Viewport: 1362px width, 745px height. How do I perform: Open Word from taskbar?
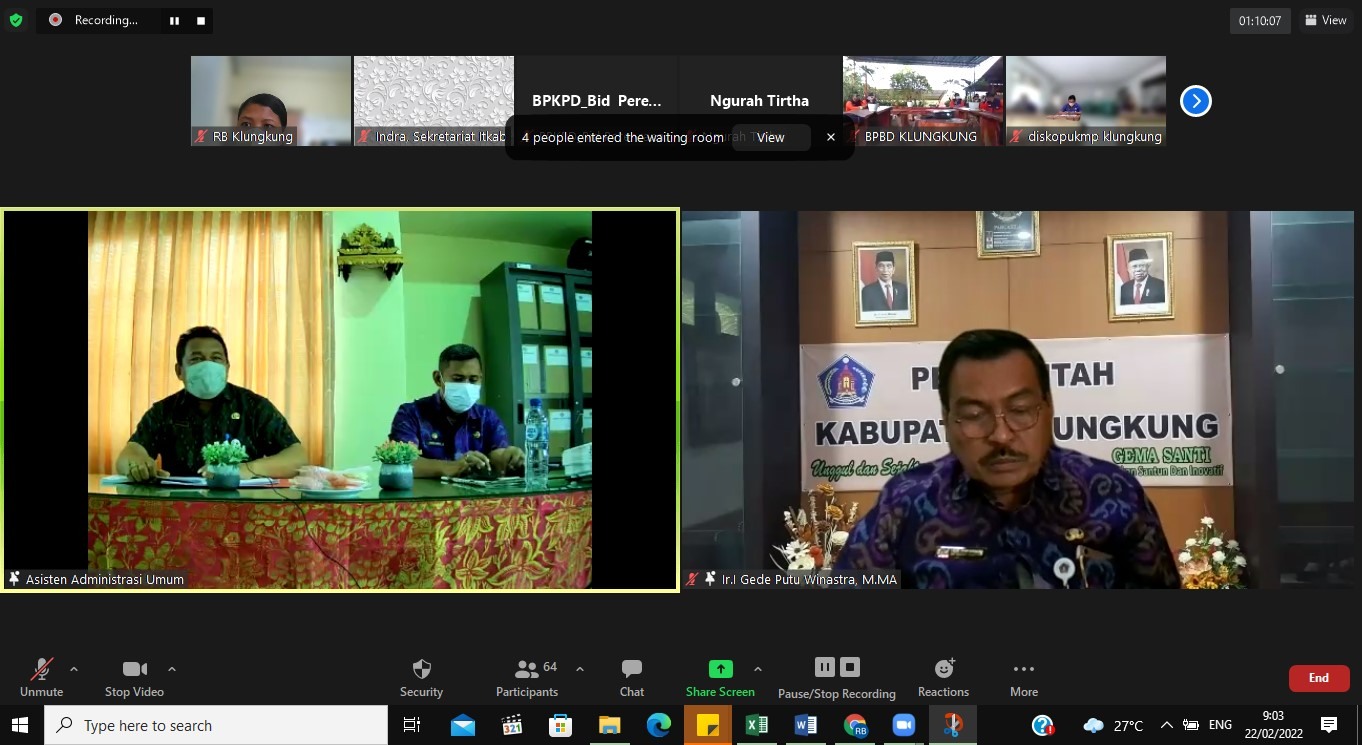point(806,725)
